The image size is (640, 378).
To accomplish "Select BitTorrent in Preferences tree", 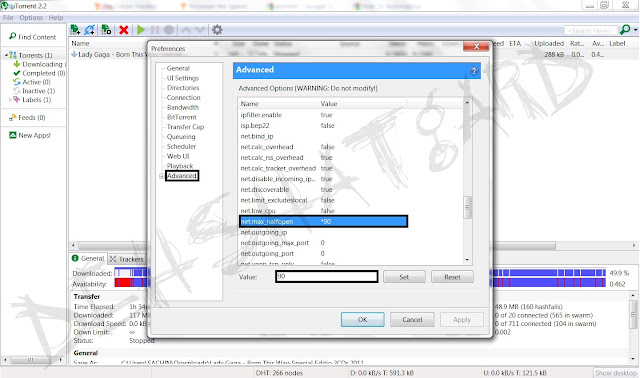I will click(182, 117).
